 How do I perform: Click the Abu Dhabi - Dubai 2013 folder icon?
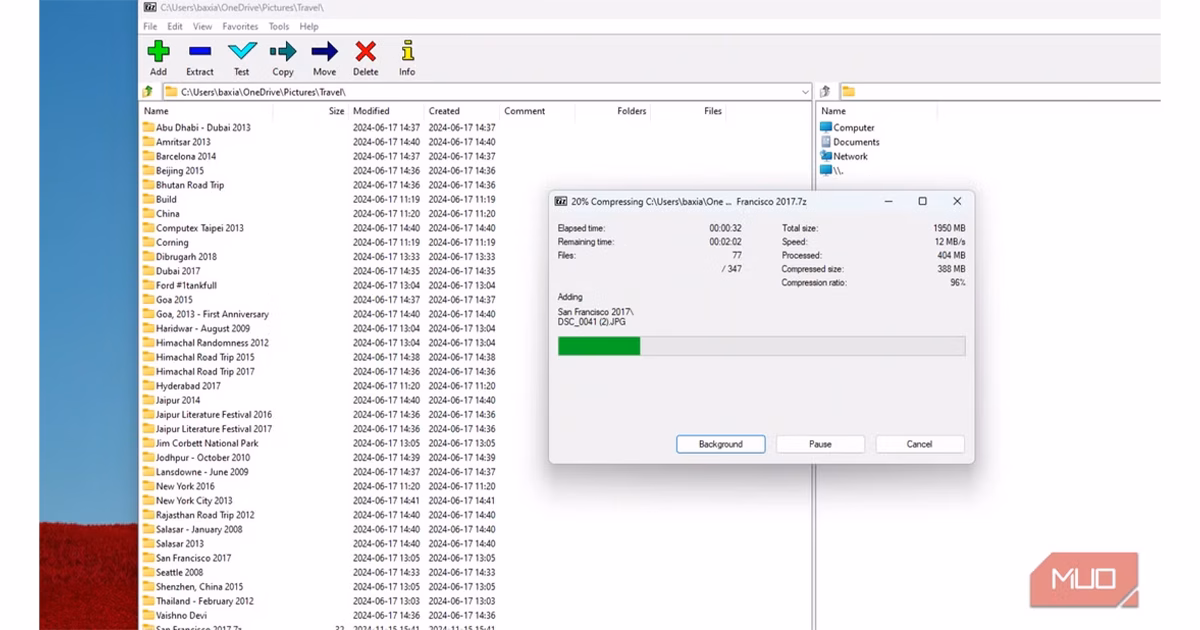click(148, 127)
